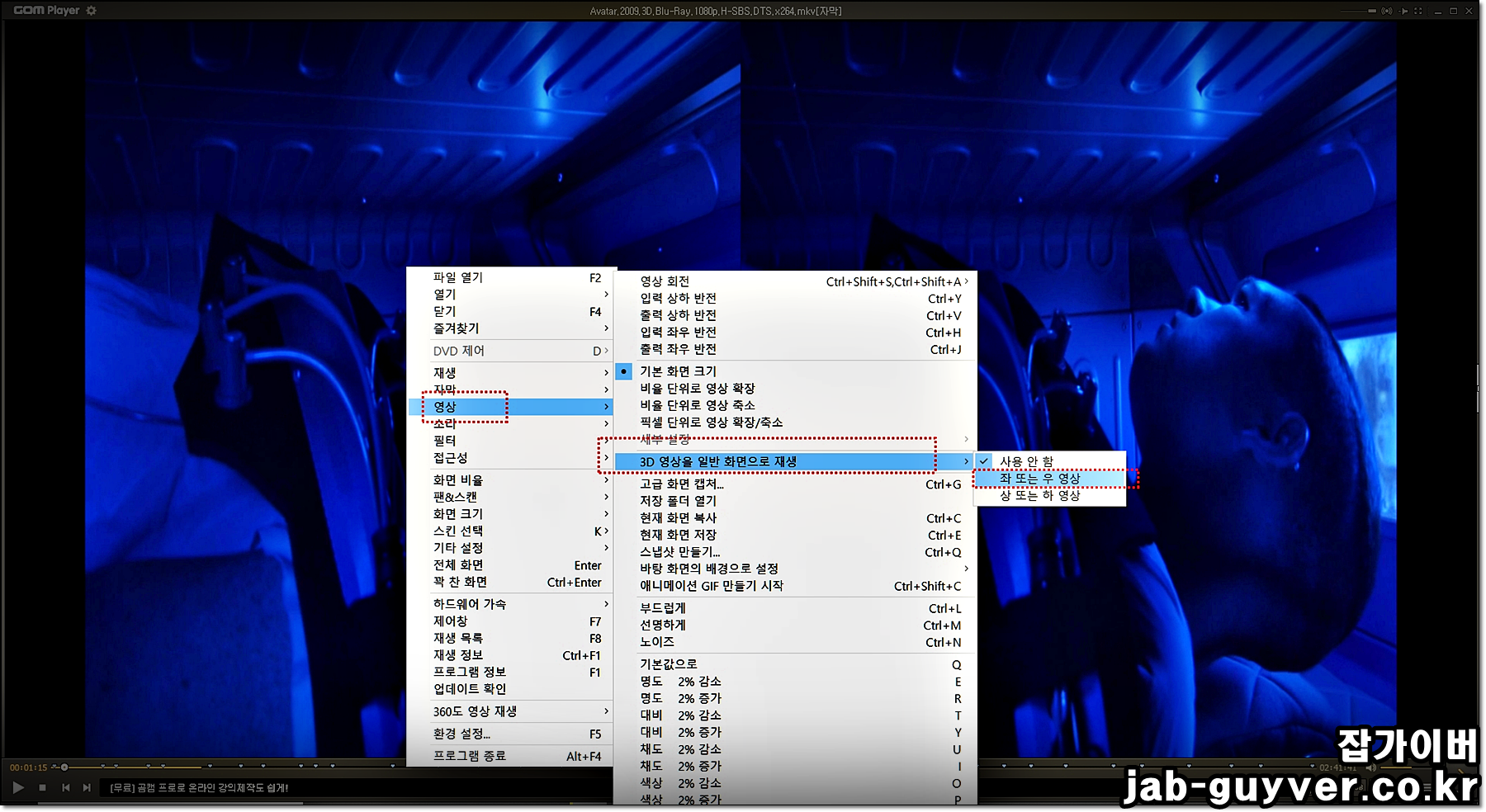Open '고급 화면 캡처...' (Ctrl+G)
The image size is (1486, 812).
click(795, 484)
